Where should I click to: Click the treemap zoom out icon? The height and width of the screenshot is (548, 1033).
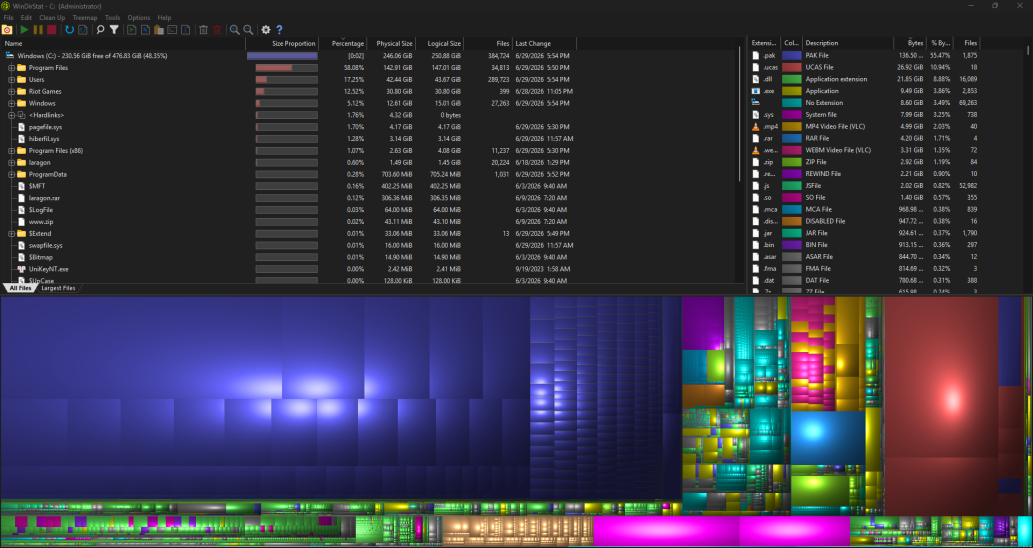click(248, 30)
